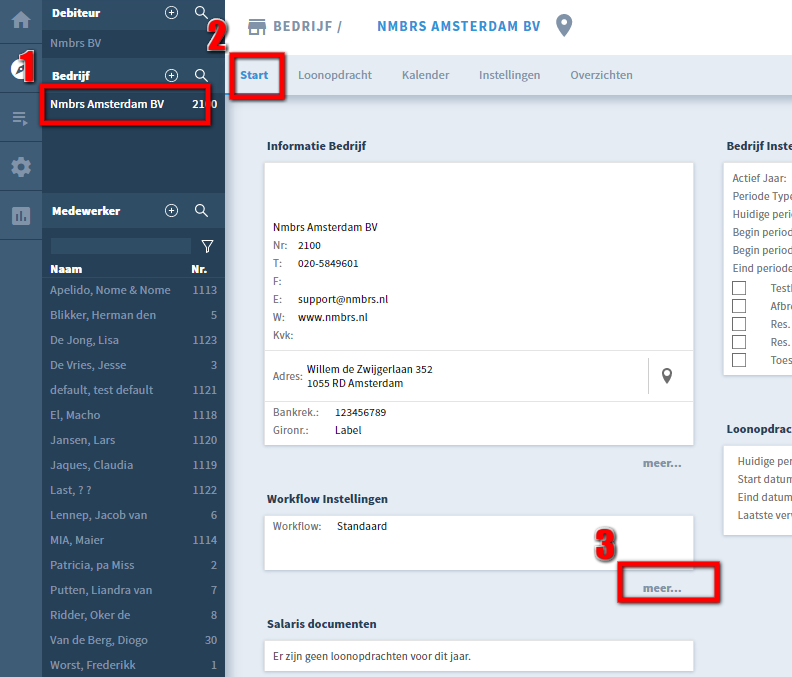Open the list/queue icon in left sidebar
This screenshot has width=792, height=677.
21,118
